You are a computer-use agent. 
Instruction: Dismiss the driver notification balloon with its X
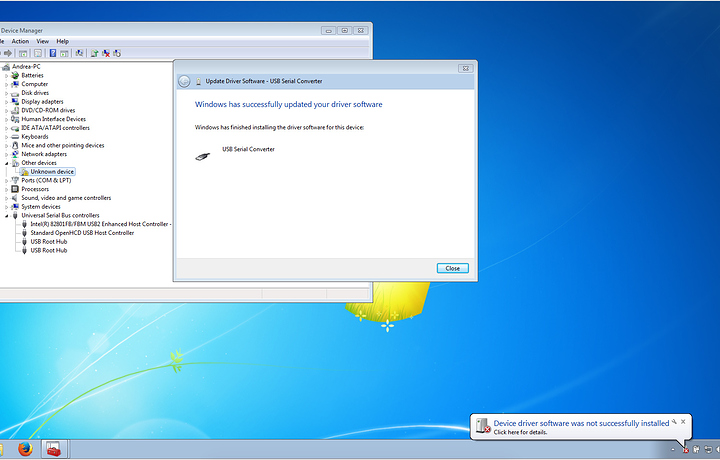(x=683, y=421)
